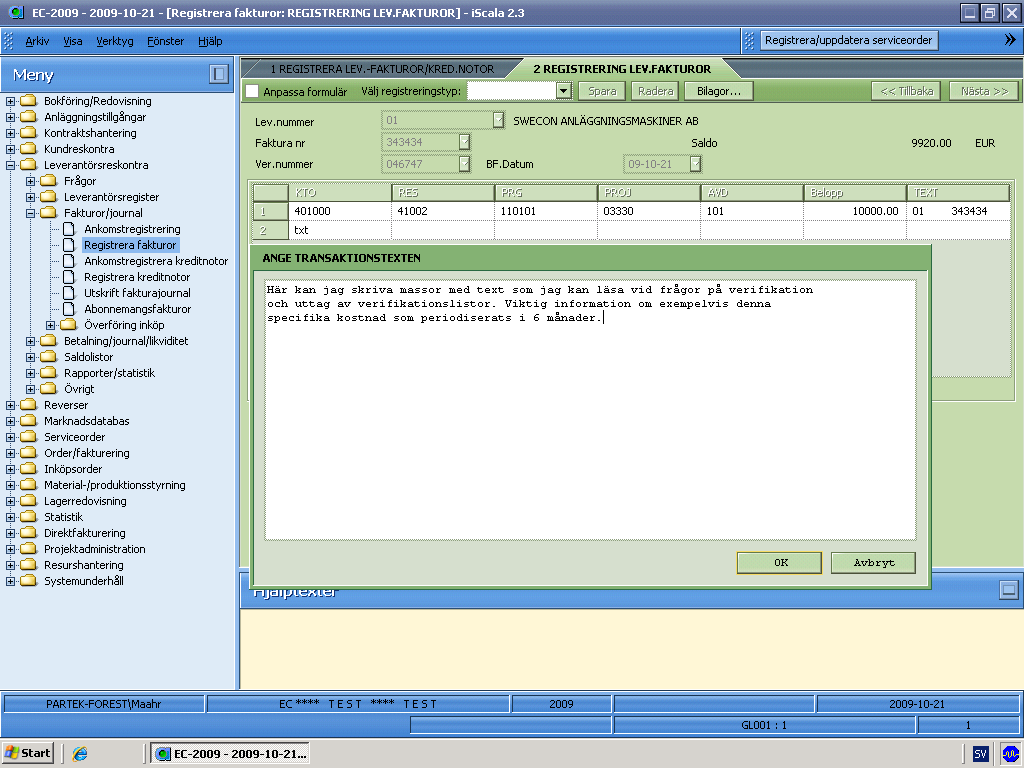The height and width of the screenshot is (768, 1024).
Task: Click Avbryt to cancel the text dialog
Action: [x=873, y=562]
